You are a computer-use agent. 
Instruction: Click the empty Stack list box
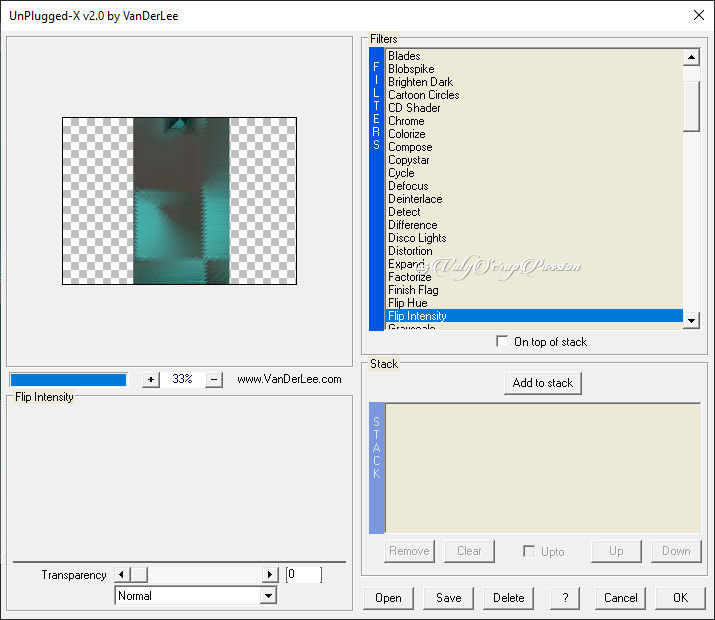(543, 468)
